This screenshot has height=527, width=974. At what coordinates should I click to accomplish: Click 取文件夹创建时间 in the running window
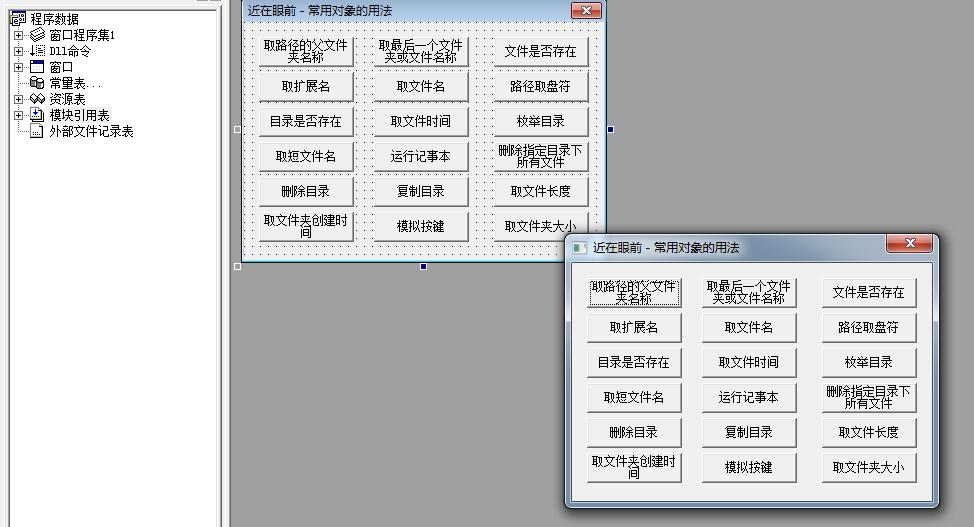[634, 467]
